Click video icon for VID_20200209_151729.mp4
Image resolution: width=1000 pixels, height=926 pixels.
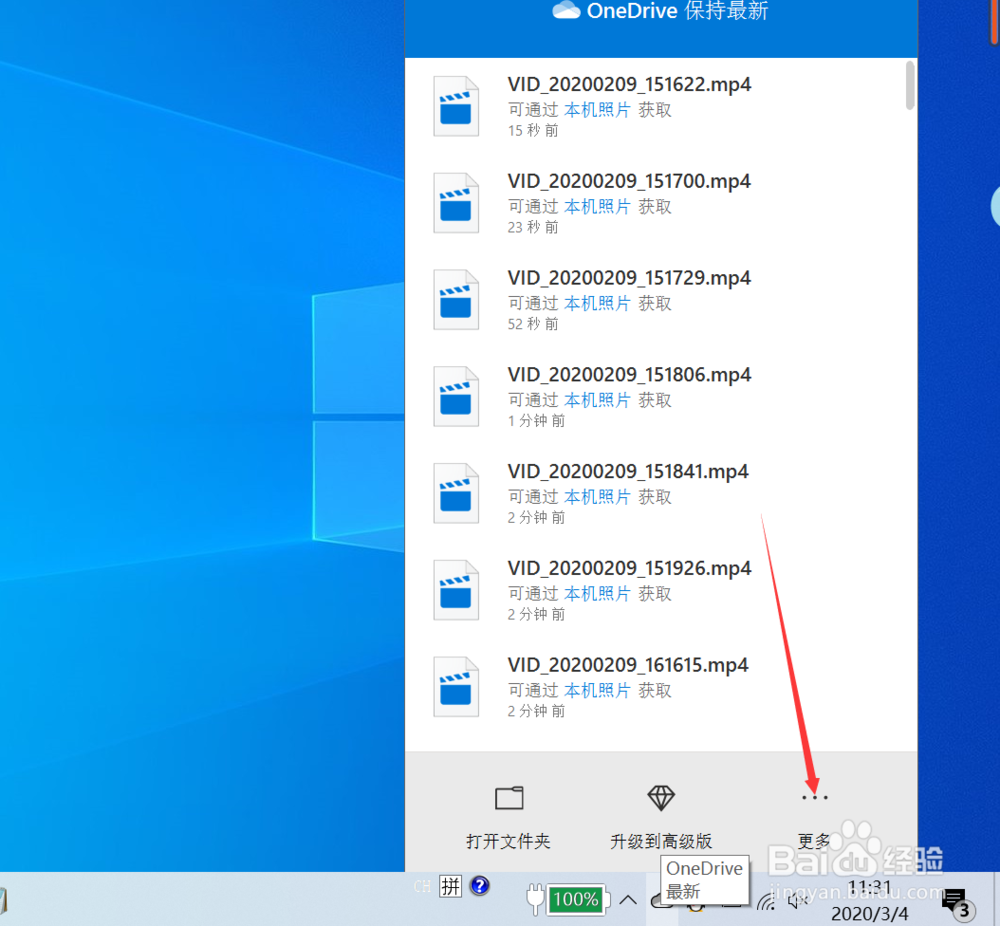click(x=456, y=300)
